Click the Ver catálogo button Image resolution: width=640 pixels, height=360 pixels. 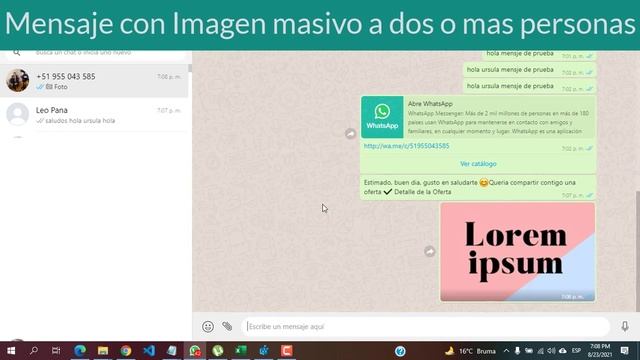478,164
